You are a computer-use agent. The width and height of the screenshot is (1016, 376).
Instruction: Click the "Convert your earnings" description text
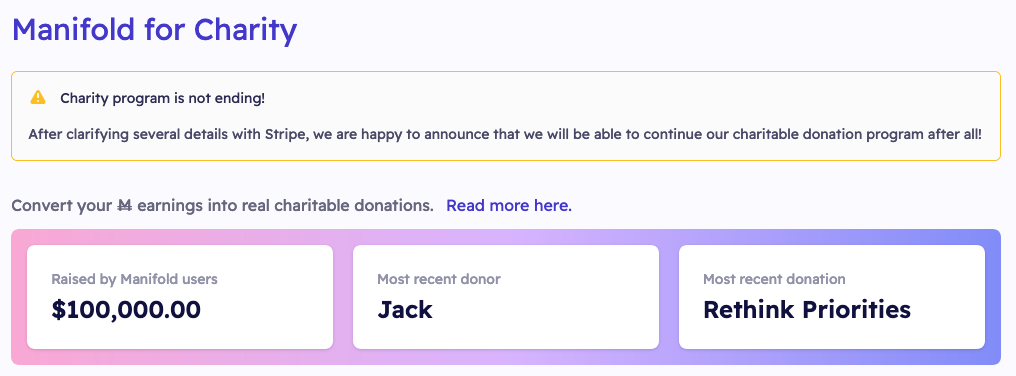pos(222,206)
